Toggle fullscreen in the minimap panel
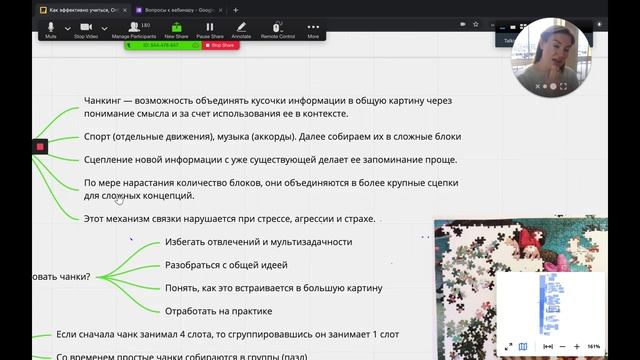This screenshot has width=640, height=360. [509, 347]
